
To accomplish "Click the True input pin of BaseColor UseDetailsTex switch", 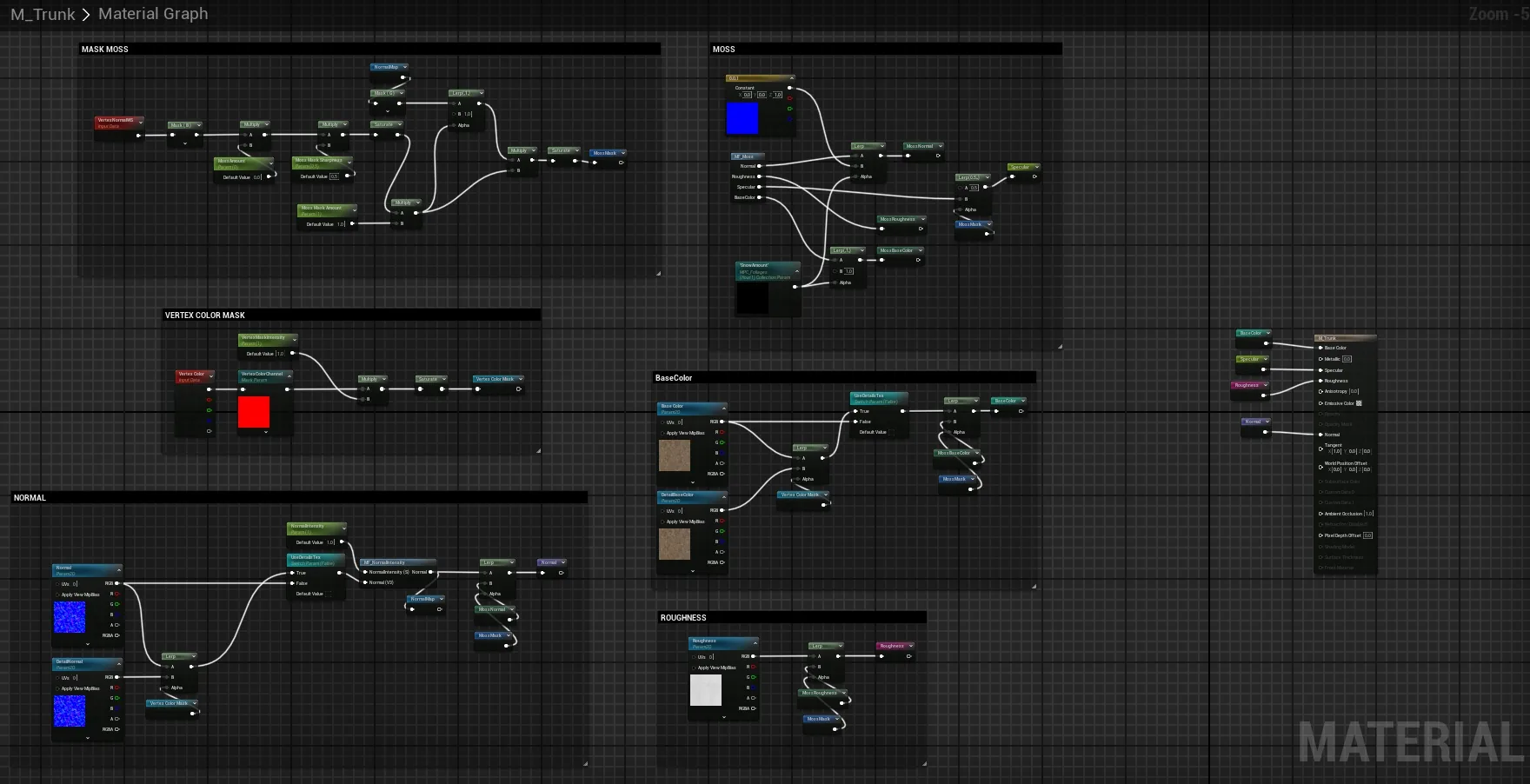I will click(855, 411).
